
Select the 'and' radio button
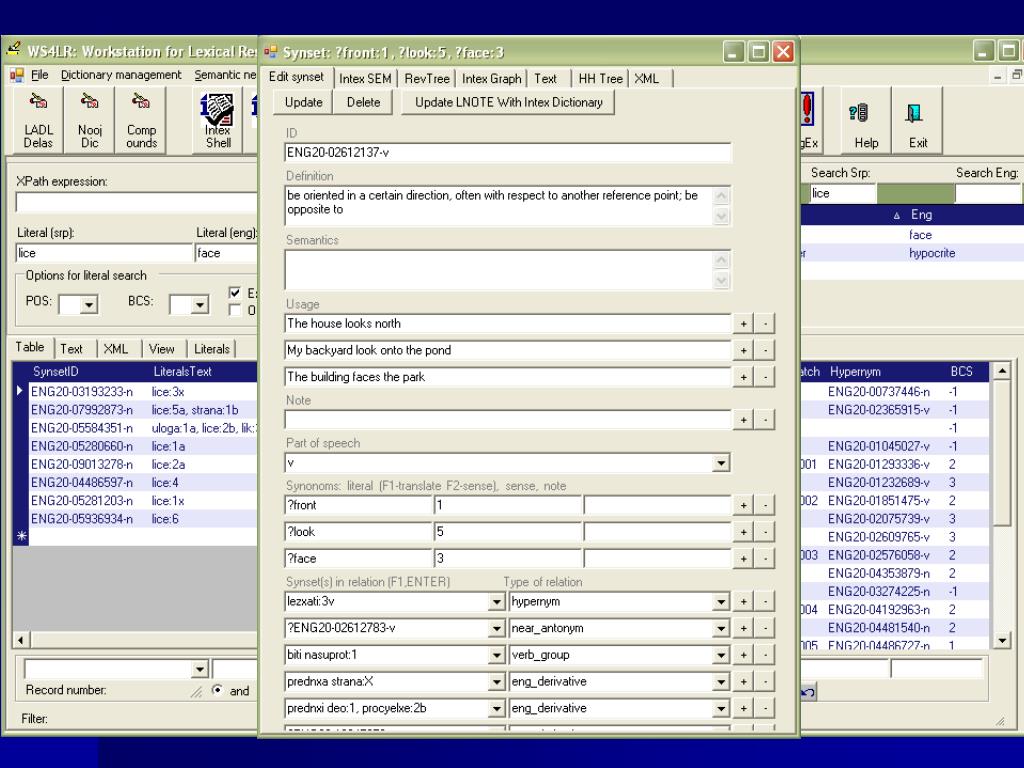click(217, 690)
